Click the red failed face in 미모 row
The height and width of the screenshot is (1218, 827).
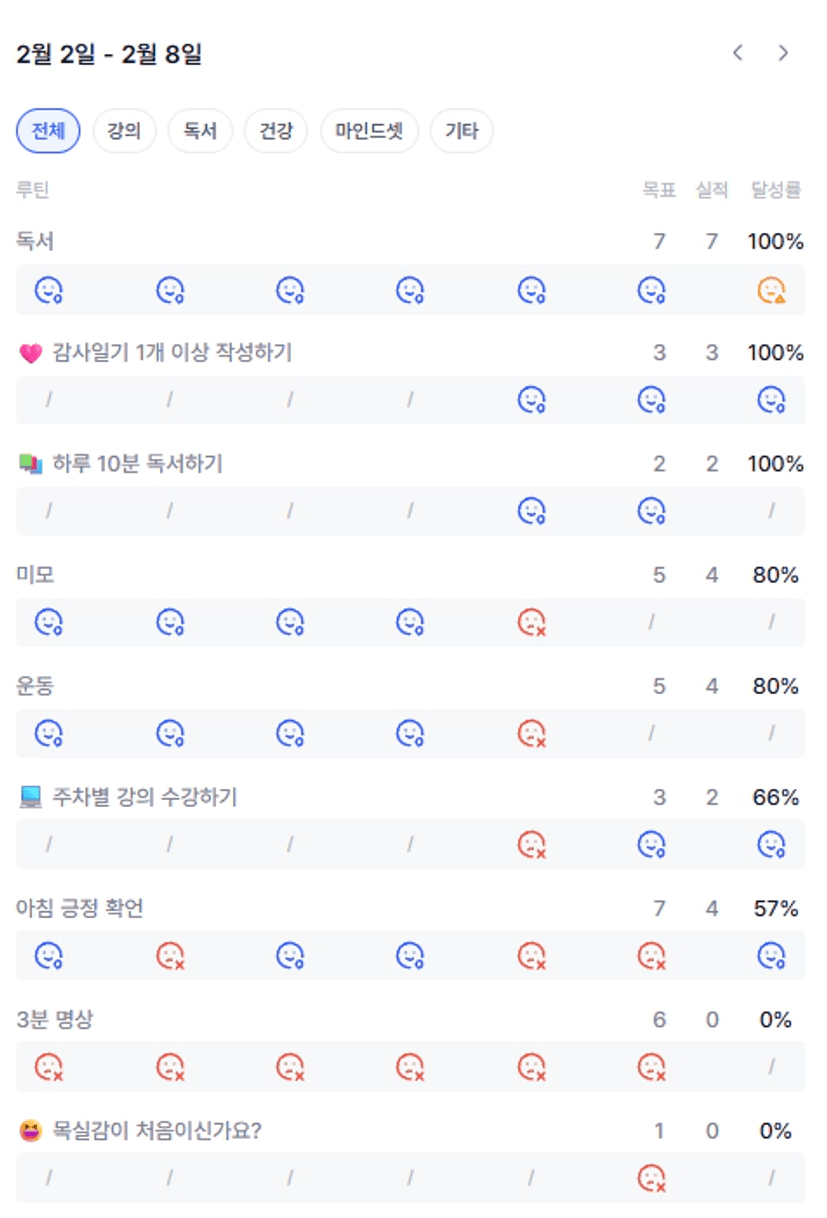coord(531,623)
